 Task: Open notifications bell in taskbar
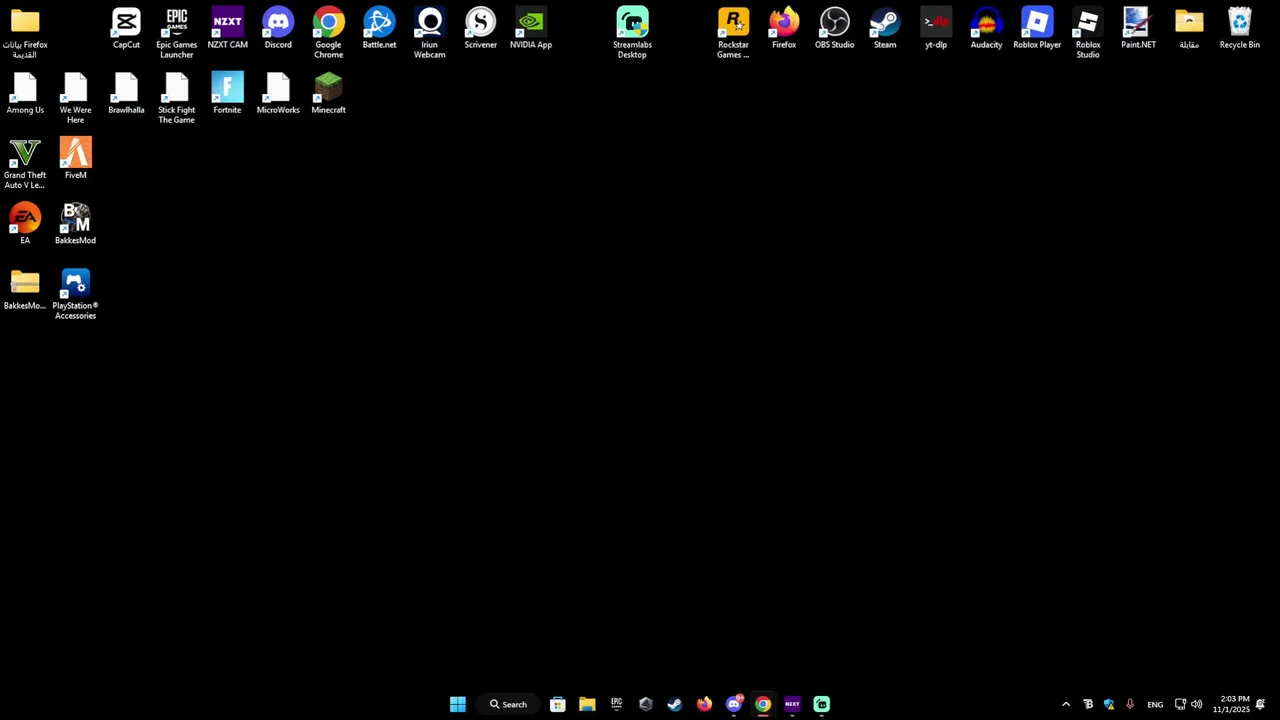coord(1261,704)
